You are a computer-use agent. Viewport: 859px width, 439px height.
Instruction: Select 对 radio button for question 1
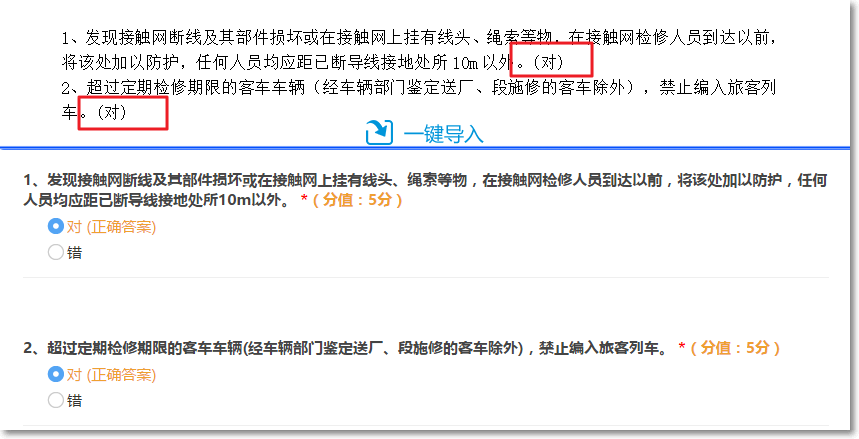(x=56, y=226)
